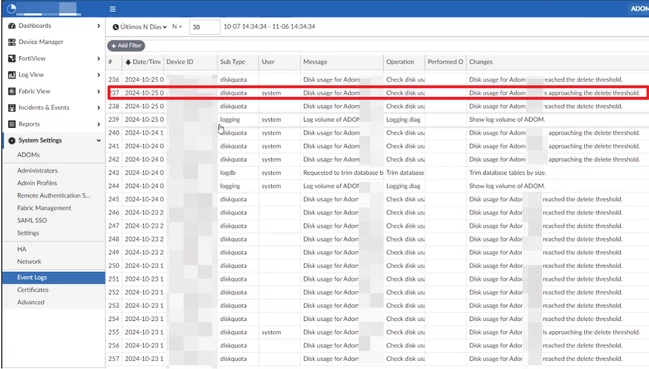Click the Fabric View icon
649x369 pixels.
tap(12, 91)
